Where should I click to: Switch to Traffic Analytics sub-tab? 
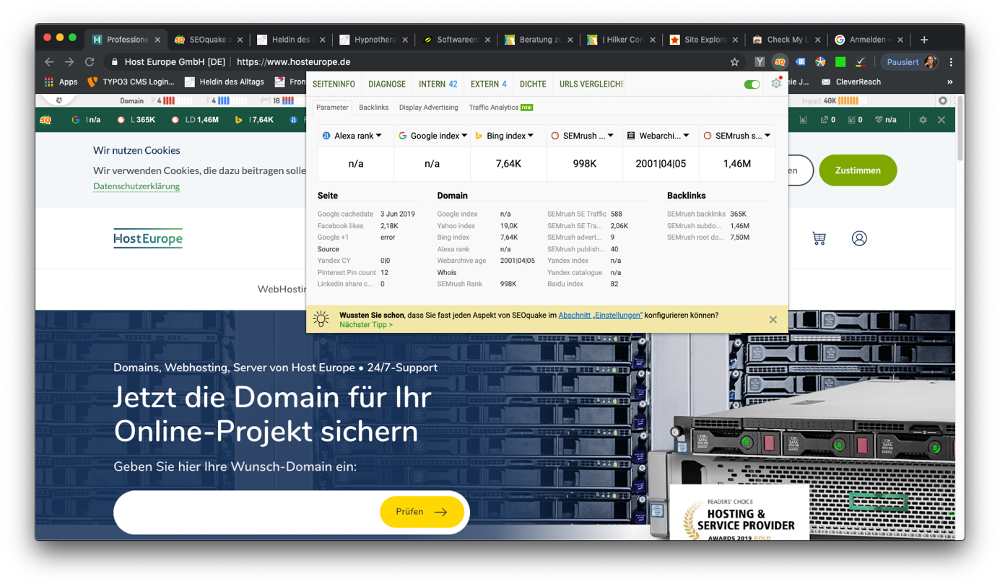pyautogui.click(x=501, y=107)
